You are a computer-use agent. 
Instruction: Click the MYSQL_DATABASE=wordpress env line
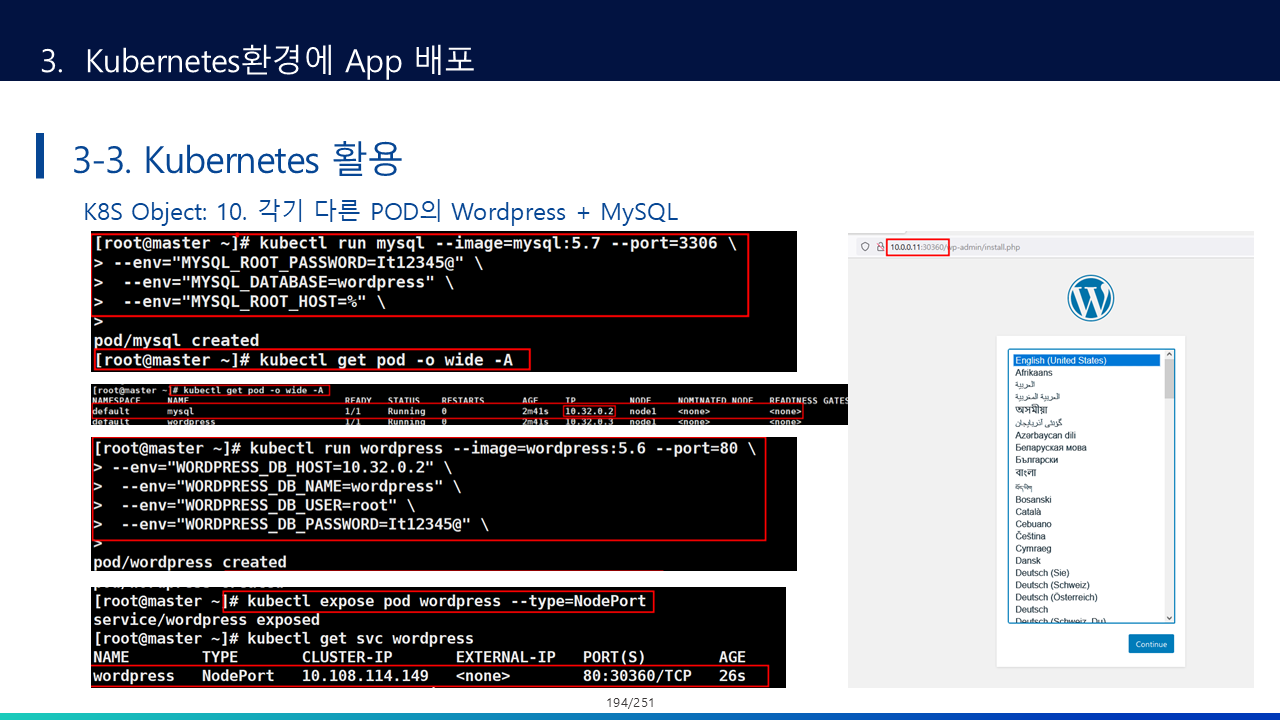(x=274, y=283)
